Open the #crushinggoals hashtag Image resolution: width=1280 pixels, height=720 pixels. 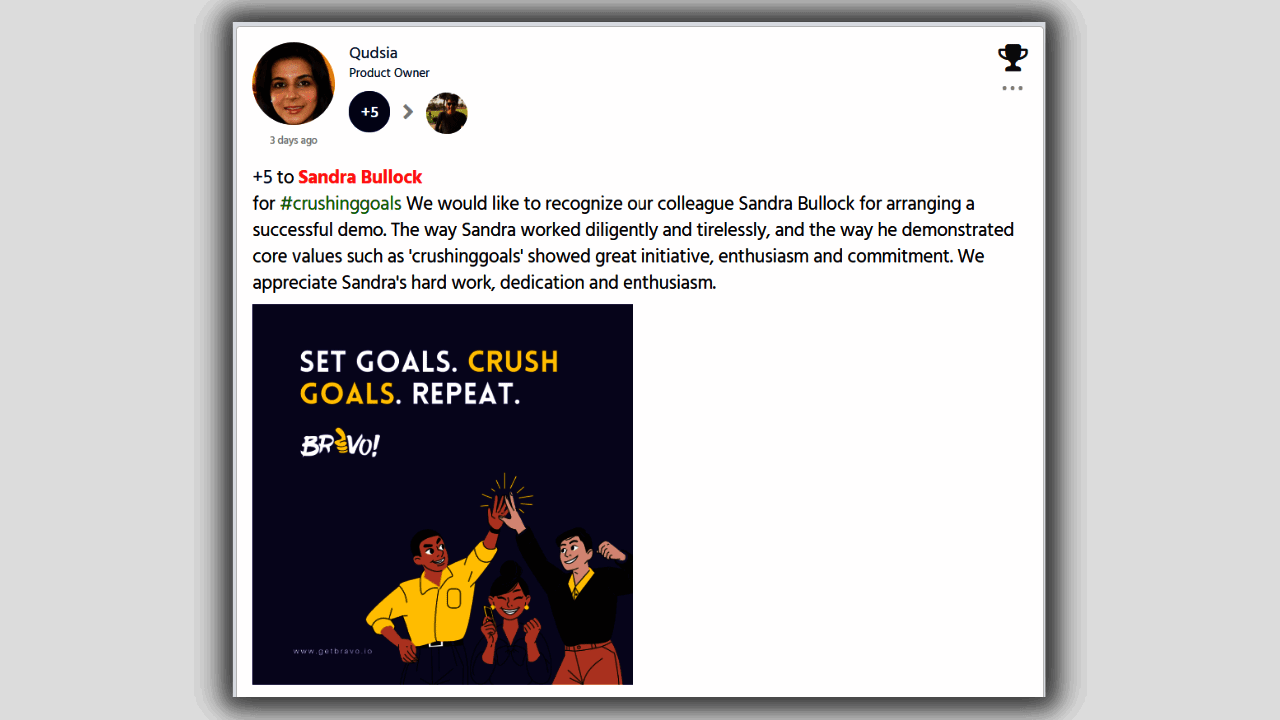(340, 204)
